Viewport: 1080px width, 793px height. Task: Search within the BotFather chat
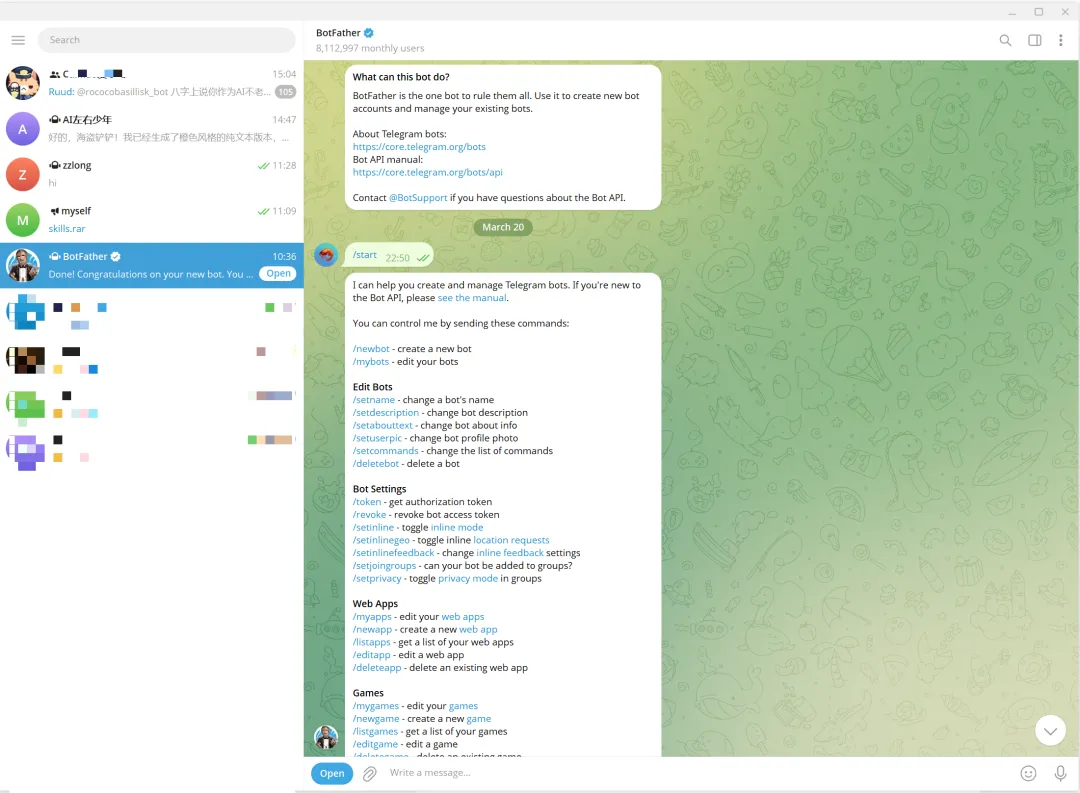1005,40
